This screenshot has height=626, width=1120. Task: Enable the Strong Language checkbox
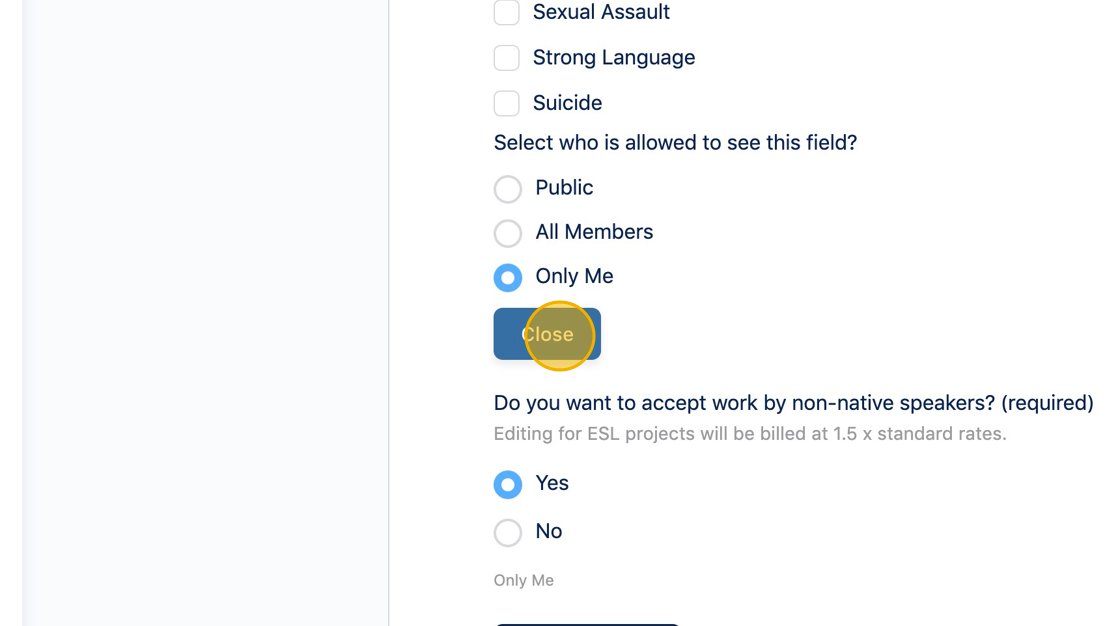507,58
